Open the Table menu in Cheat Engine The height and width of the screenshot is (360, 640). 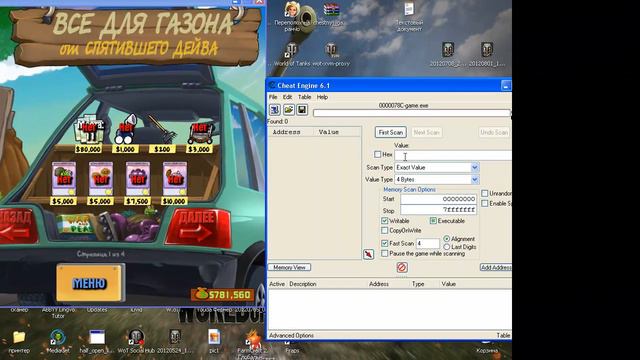pos(304,97)
